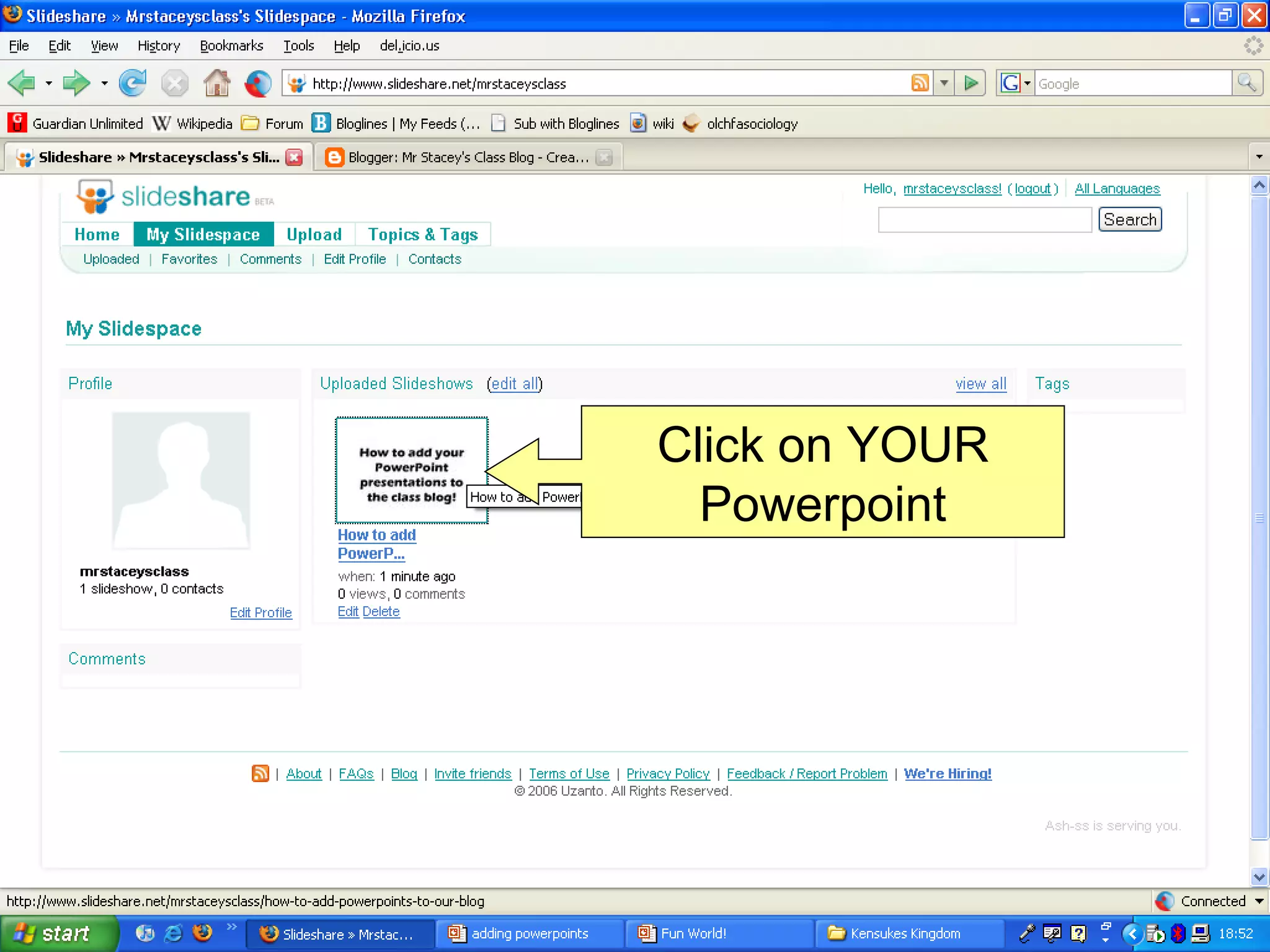The width and height of the screenshot is (1270, 952).
Task: Click the green Back arrow button
Action: [22, 83]
